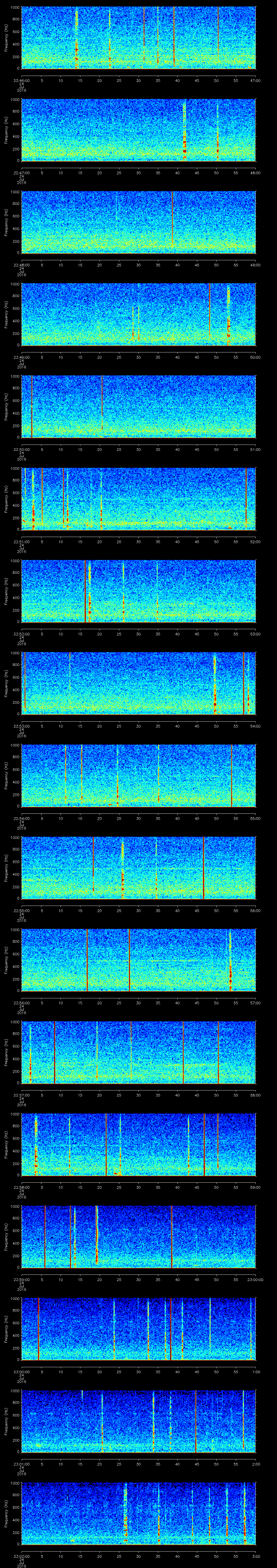277x1568 pixels.
Task: Click the '59:00' end time label
Action: click(x=255, y=1187)
